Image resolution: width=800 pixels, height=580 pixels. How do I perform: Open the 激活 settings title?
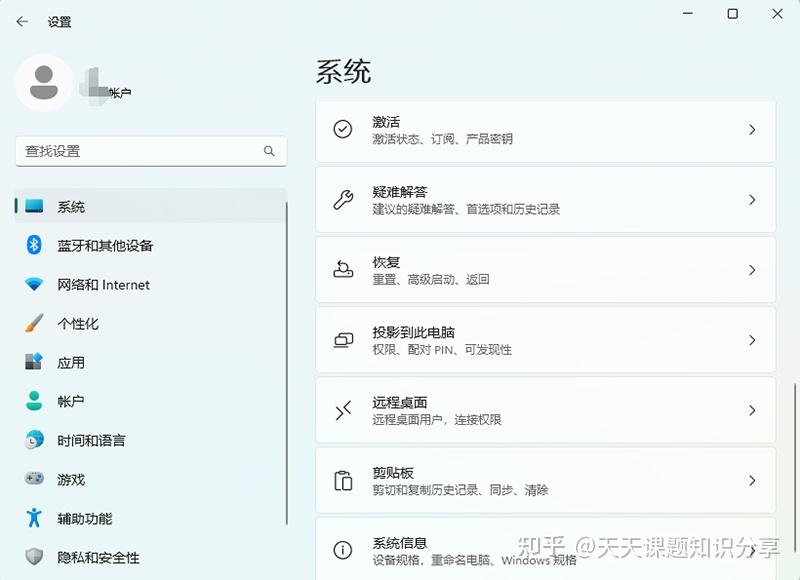point(386,122)
